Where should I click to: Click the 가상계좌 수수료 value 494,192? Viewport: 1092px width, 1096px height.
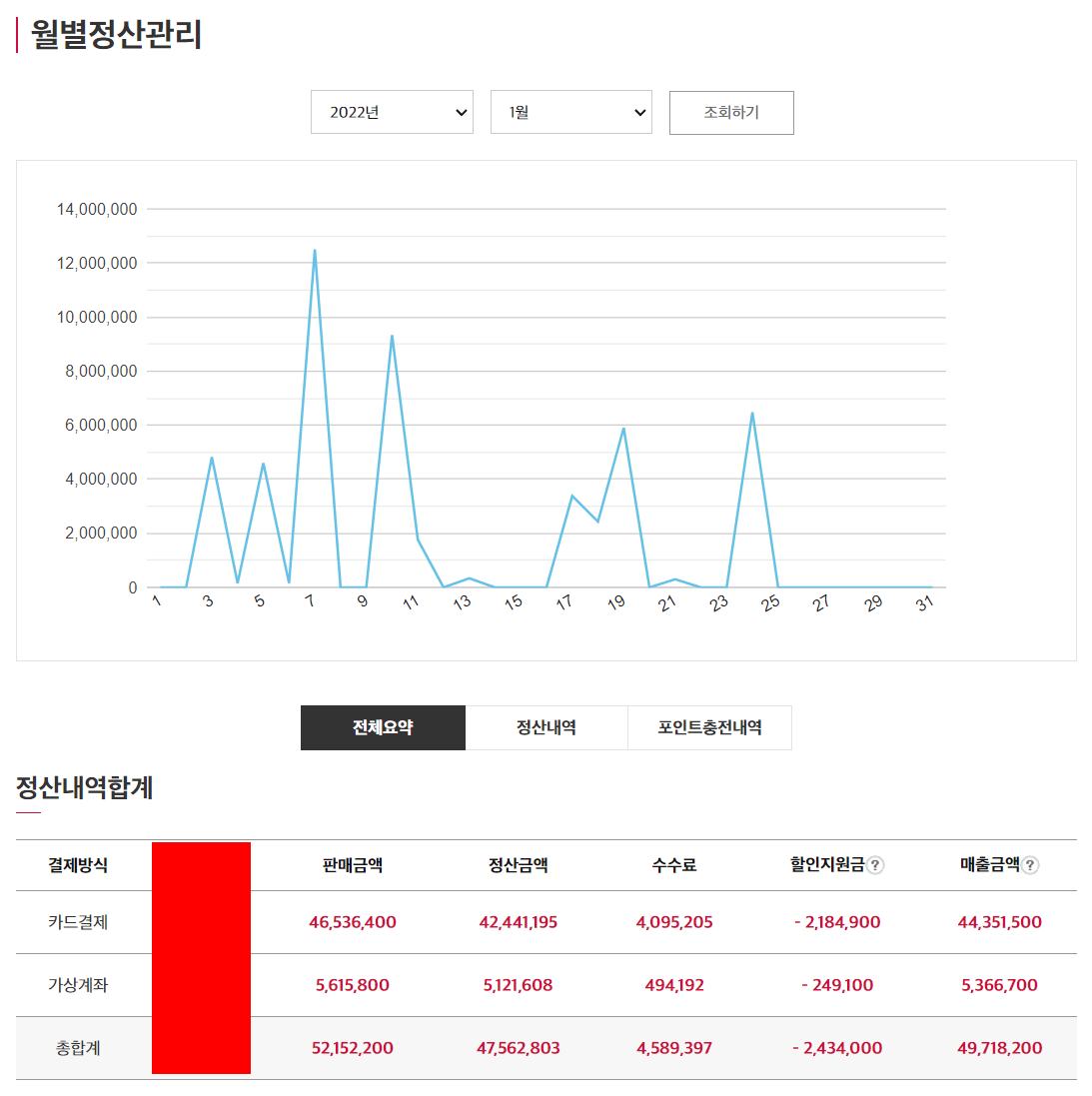coord(674,985)
